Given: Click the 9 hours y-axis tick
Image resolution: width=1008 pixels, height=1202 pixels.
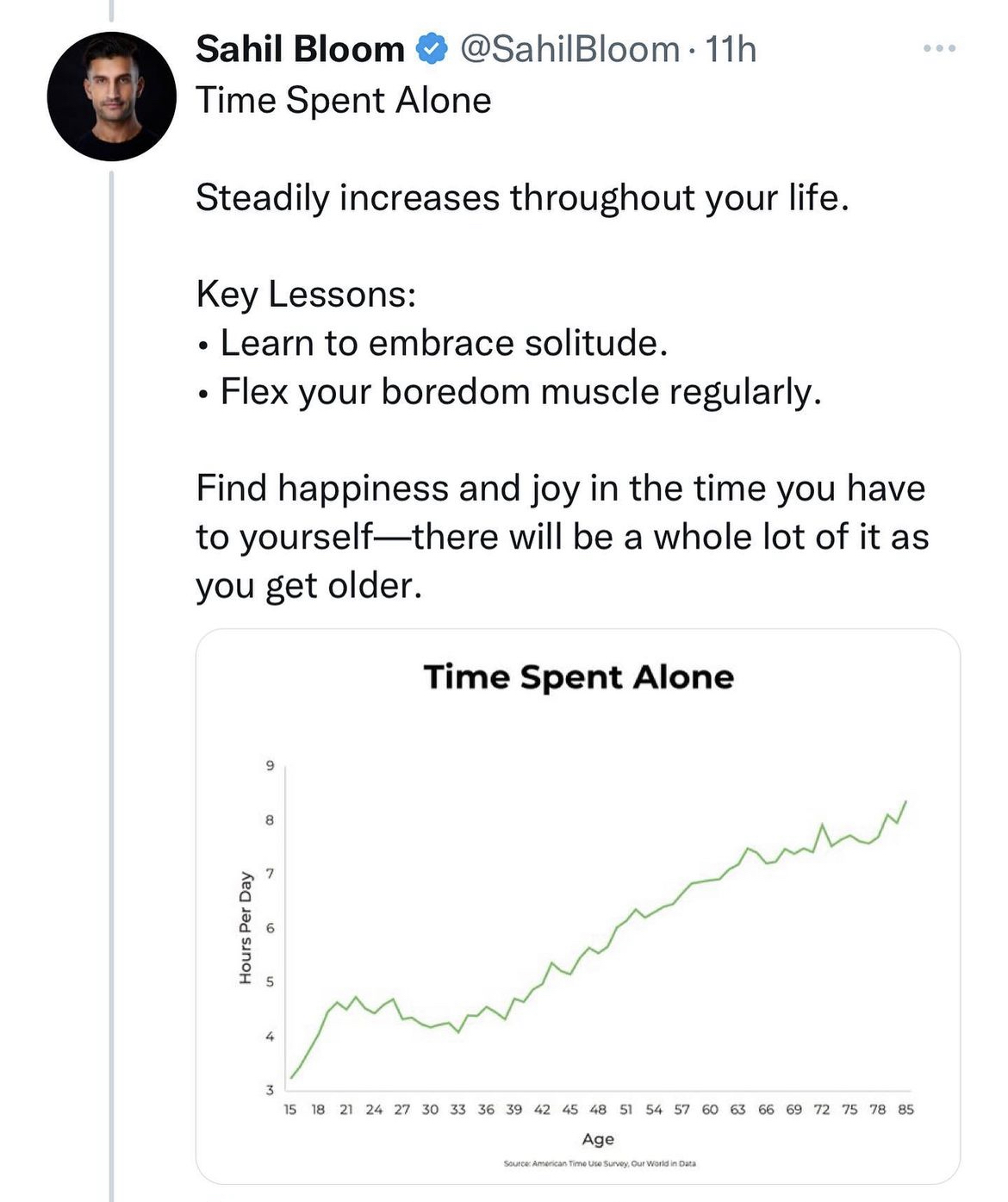Looking at the screenshot, I should tap(270, 766).
